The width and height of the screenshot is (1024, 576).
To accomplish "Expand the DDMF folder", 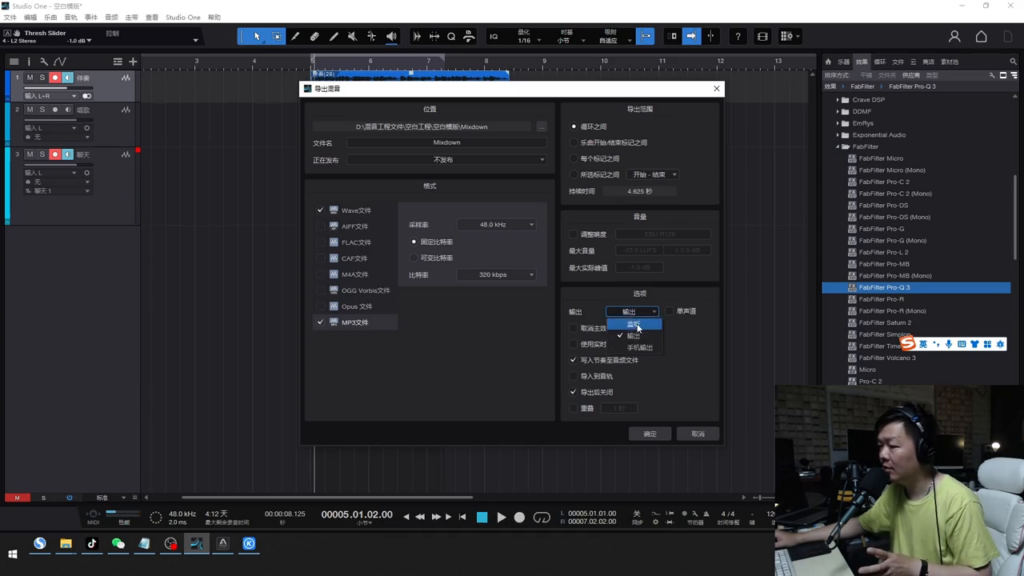I will 838,112.
